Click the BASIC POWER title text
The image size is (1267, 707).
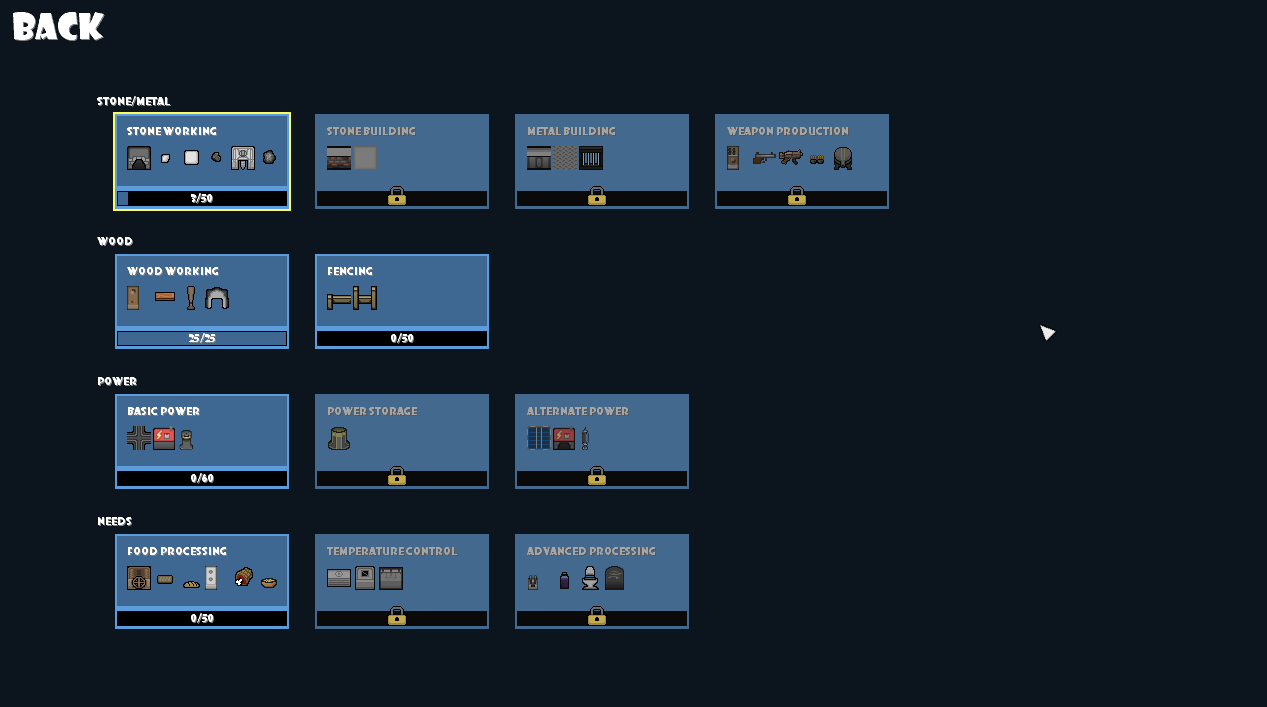pyautogui.click(x=163, y=411)
